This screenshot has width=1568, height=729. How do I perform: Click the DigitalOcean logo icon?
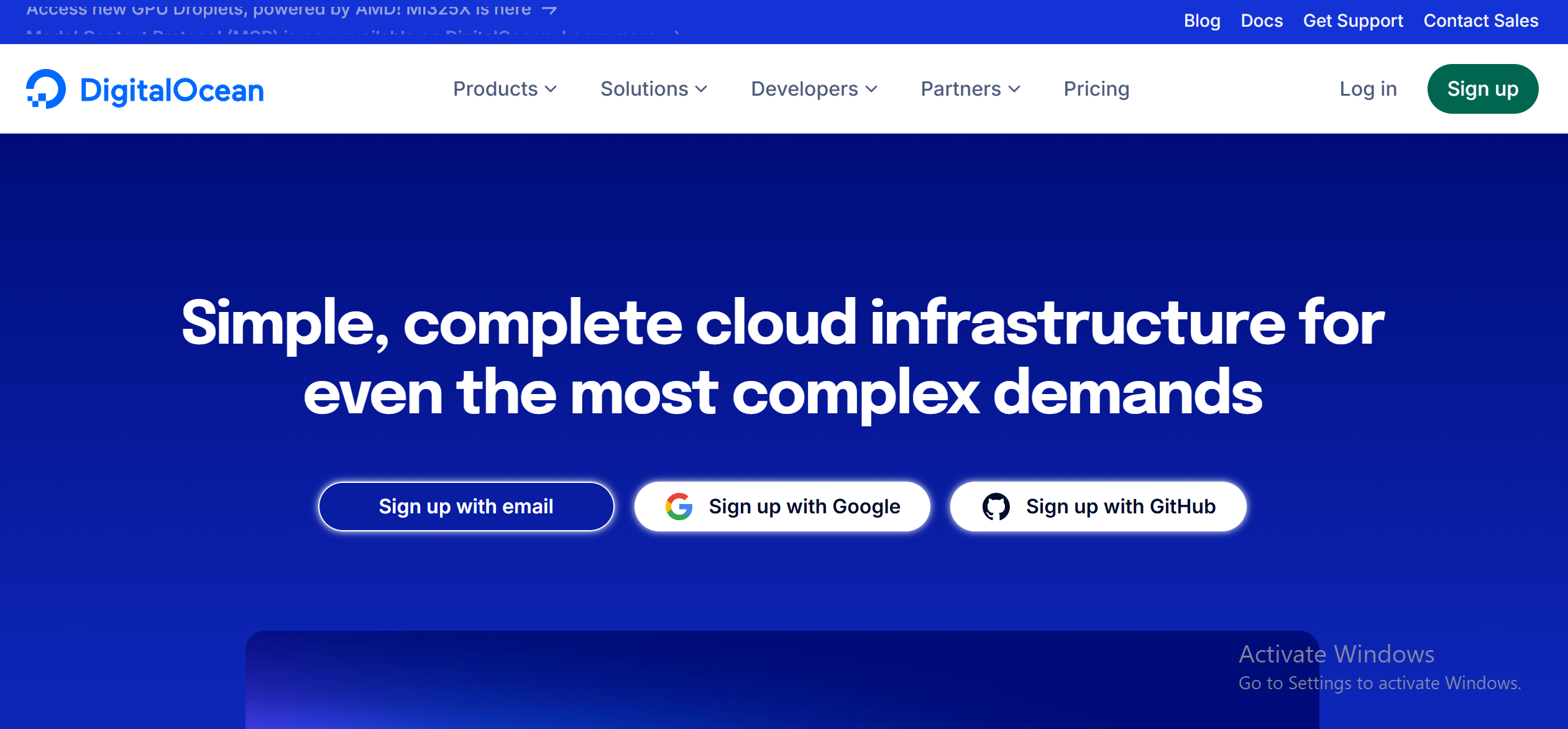(46, 89)
